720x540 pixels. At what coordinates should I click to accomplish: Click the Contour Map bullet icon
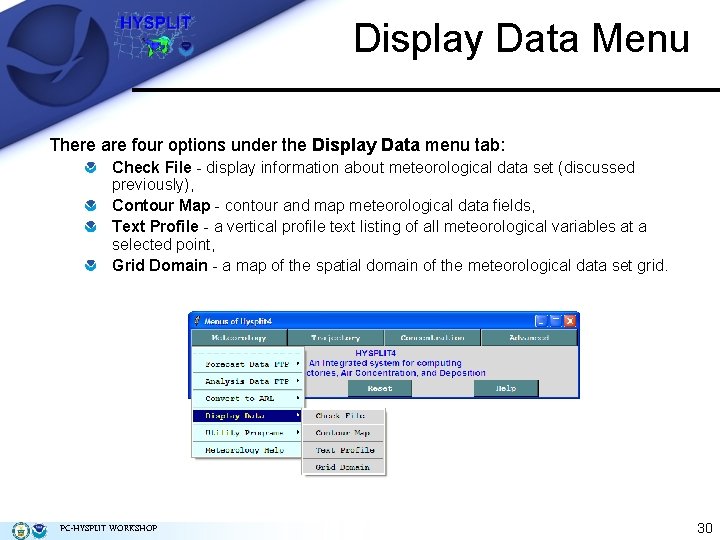click(91, 205)
